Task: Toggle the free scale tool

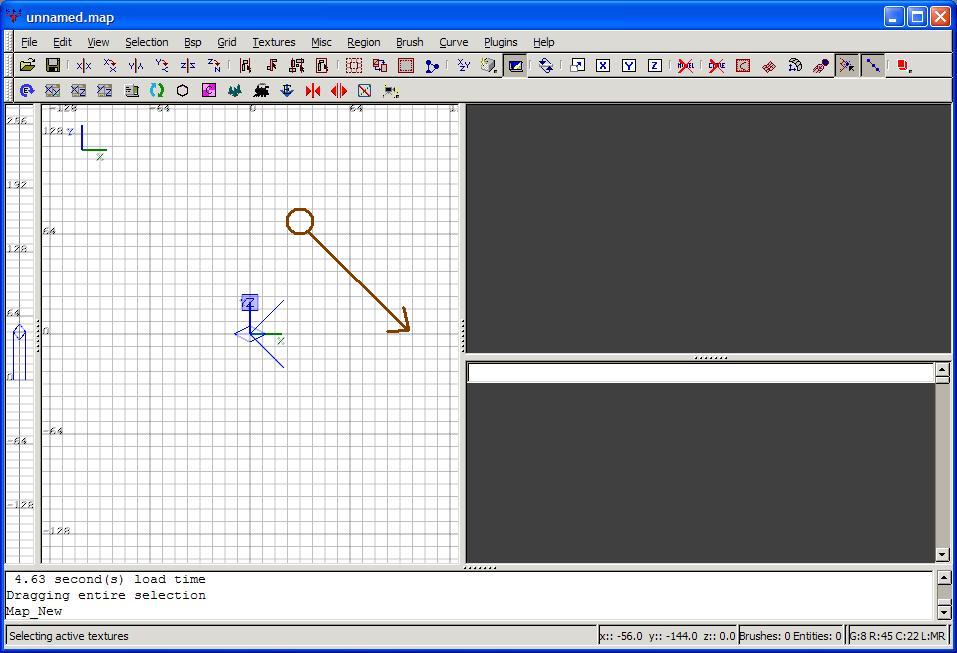Action: 577,65
